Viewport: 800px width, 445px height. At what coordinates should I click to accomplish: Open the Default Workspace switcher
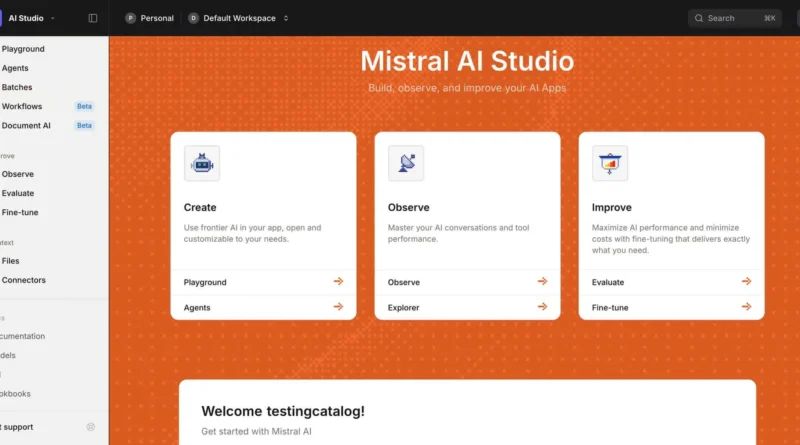(x=238, y=18)
